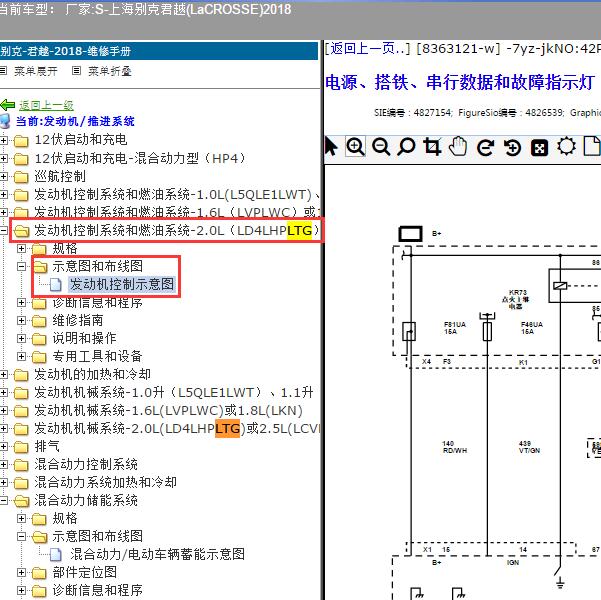Select 发动机机械系统-1.0升 item
Viewport: 601px width, 600px height.
pyautogui.click(x=174, y=393)
